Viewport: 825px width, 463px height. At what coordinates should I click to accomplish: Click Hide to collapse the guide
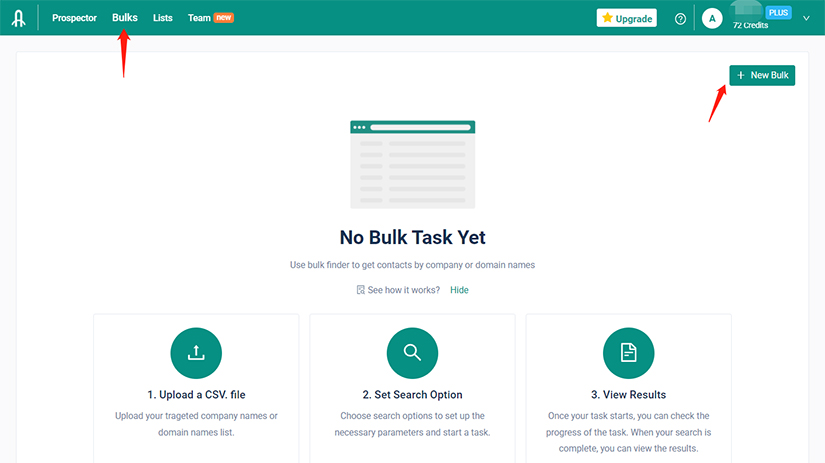click(x=459, y=290)
